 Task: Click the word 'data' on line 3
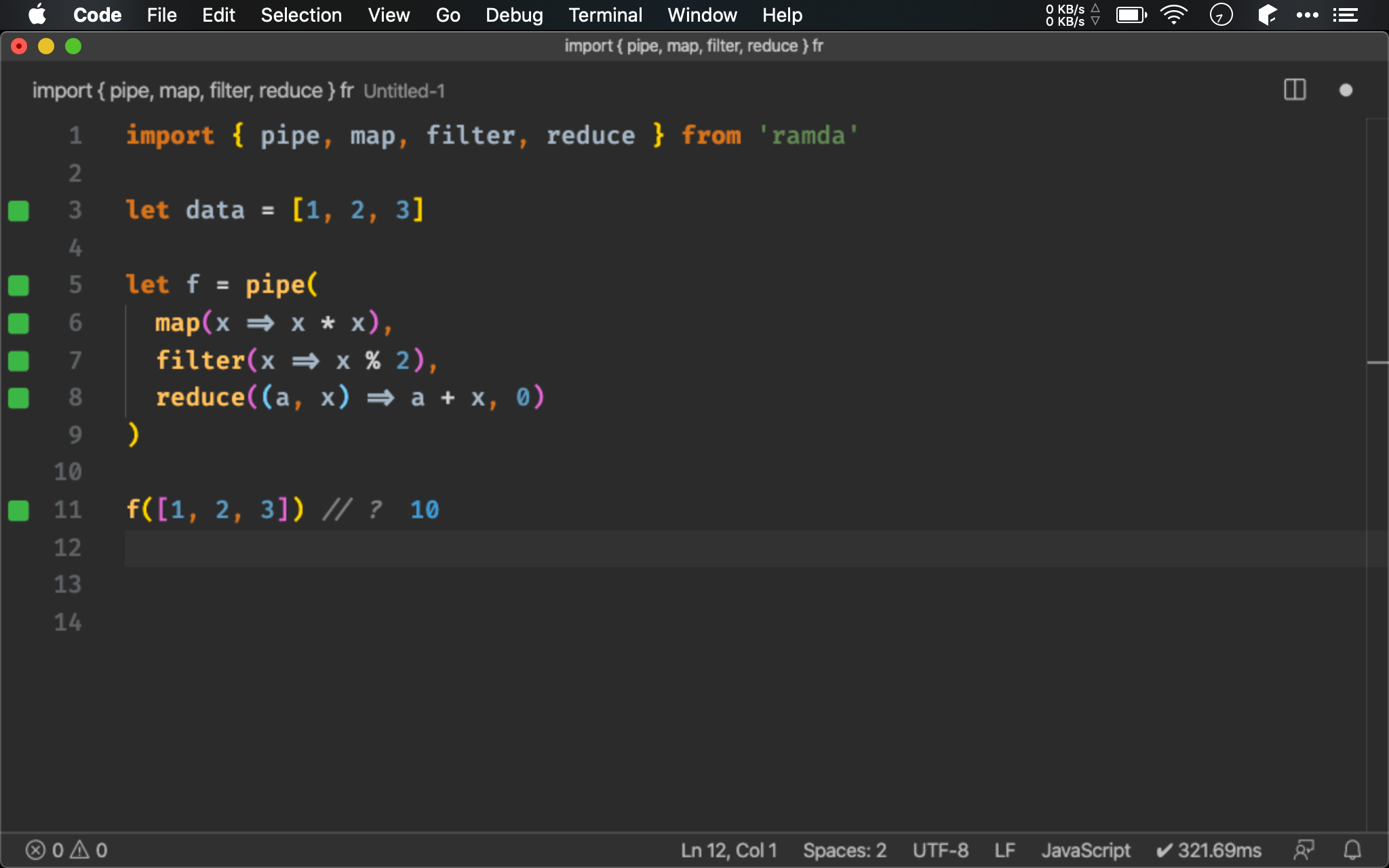point(215,210)
